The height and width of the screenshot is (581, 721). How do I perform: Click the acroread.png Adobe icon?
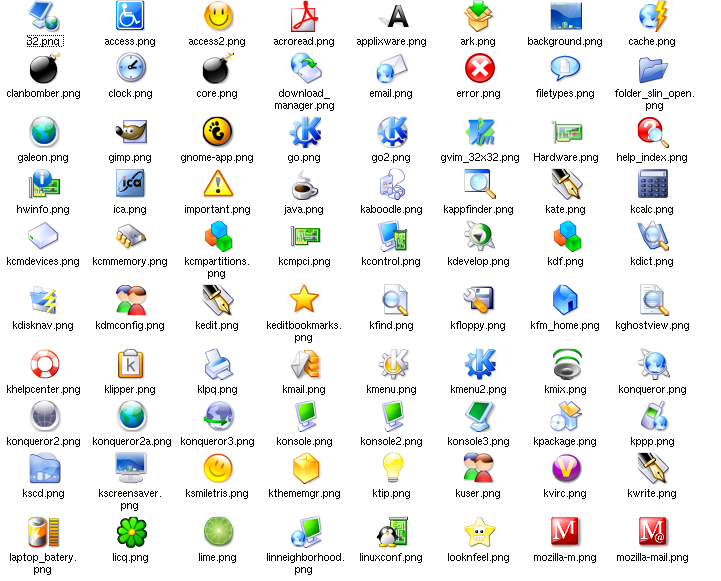(x=304, y=17)
